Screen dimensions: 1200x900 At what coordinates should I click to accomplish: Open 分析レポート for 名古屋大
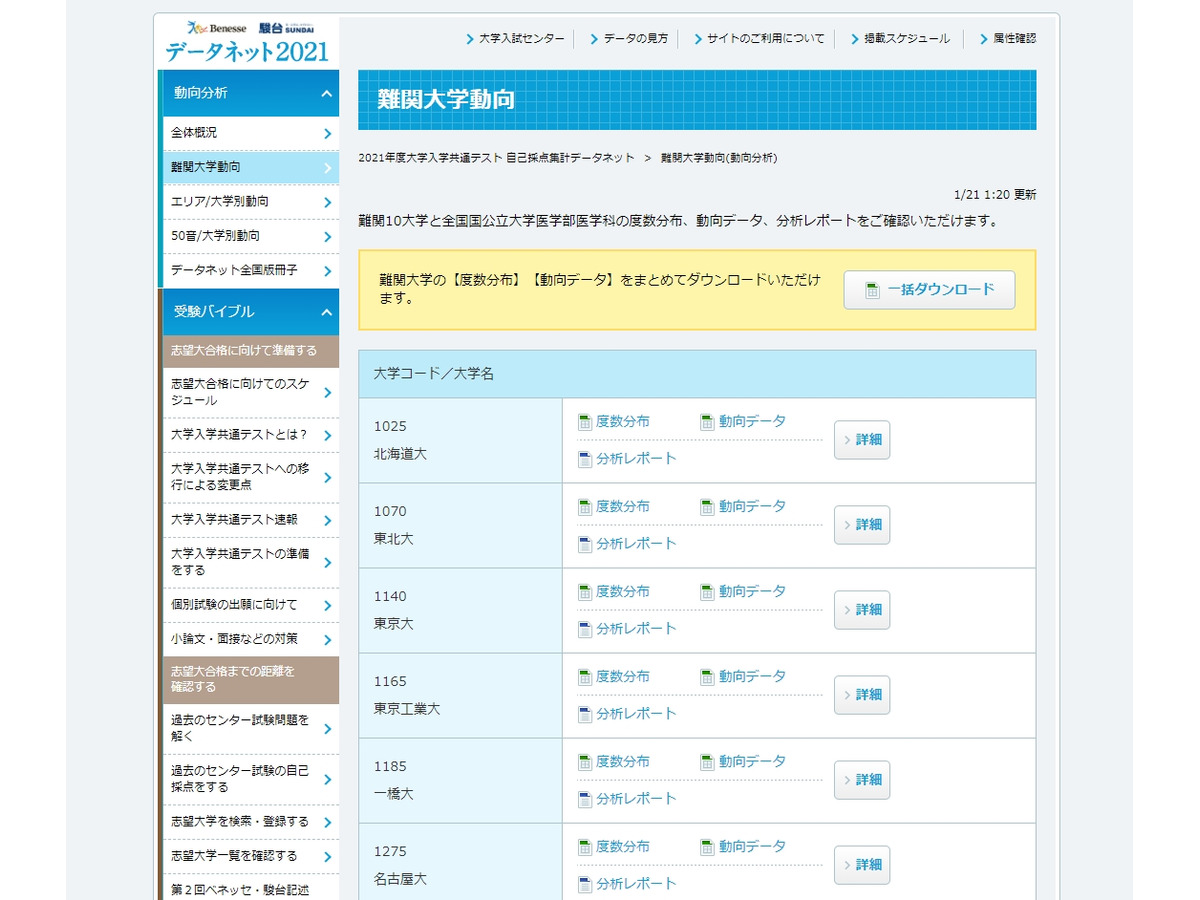(x=628, y=884)
